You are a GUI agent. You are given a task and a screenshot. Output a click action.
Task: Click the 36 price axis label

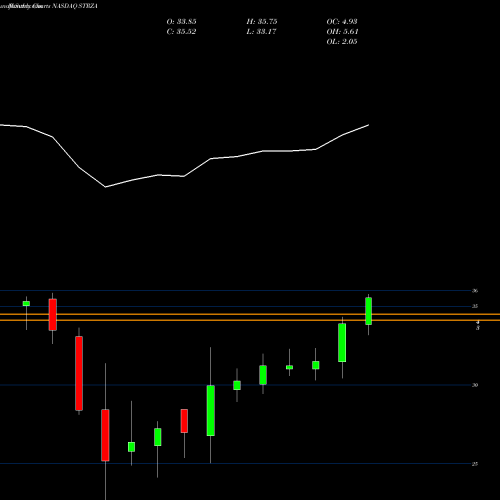(475, 291)
